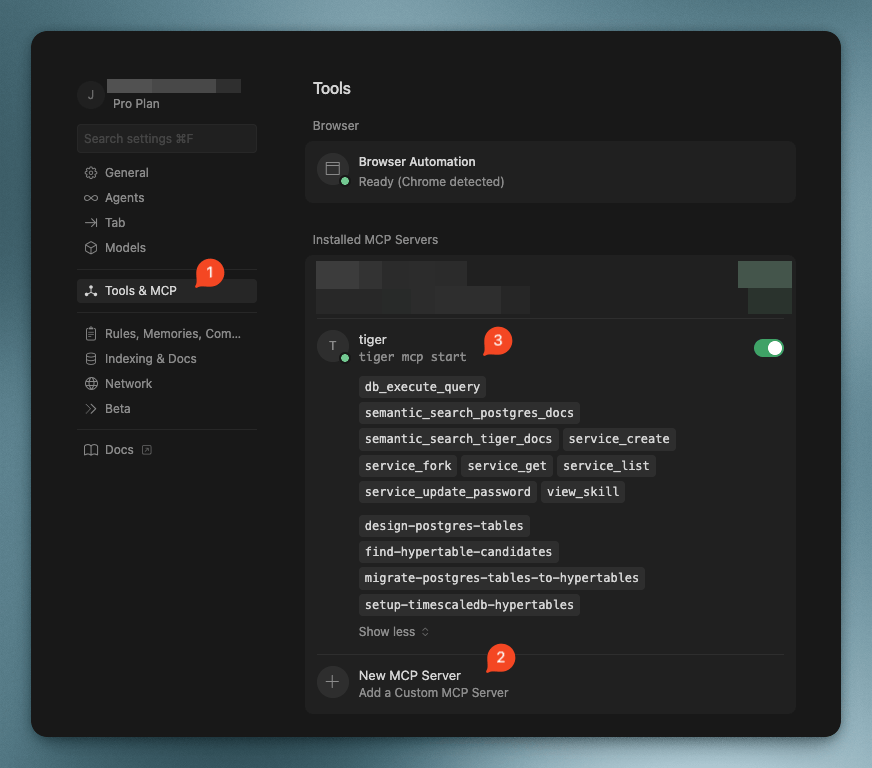
Task: Focus the Search settings input field
Action: coord(166,139)
